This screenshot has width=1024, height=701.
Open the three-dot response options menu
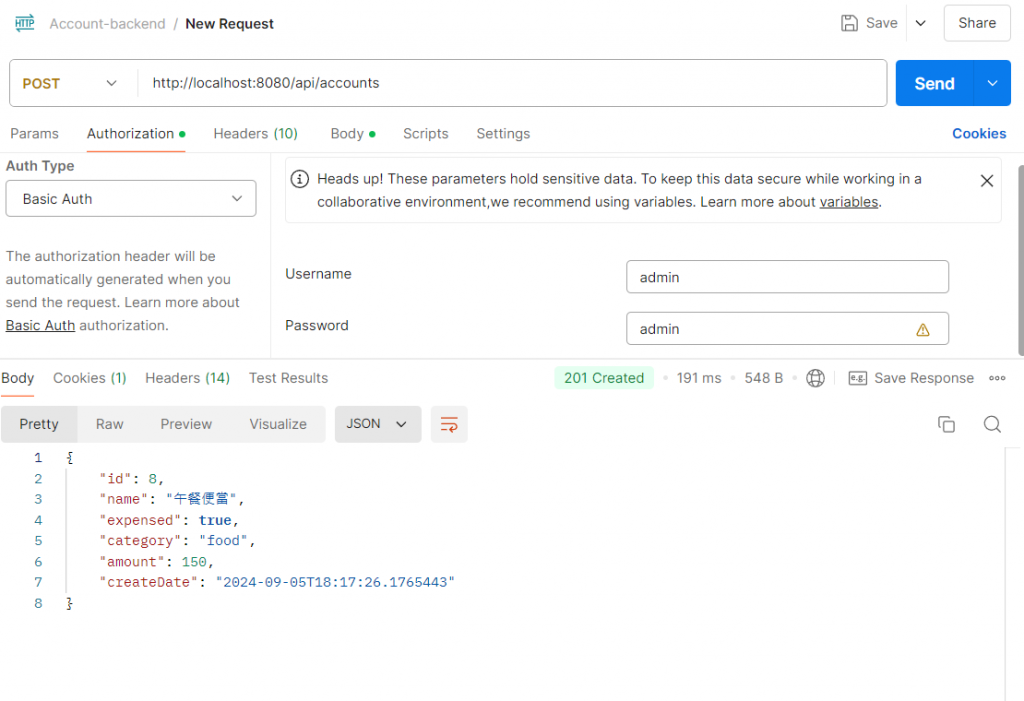997,378
